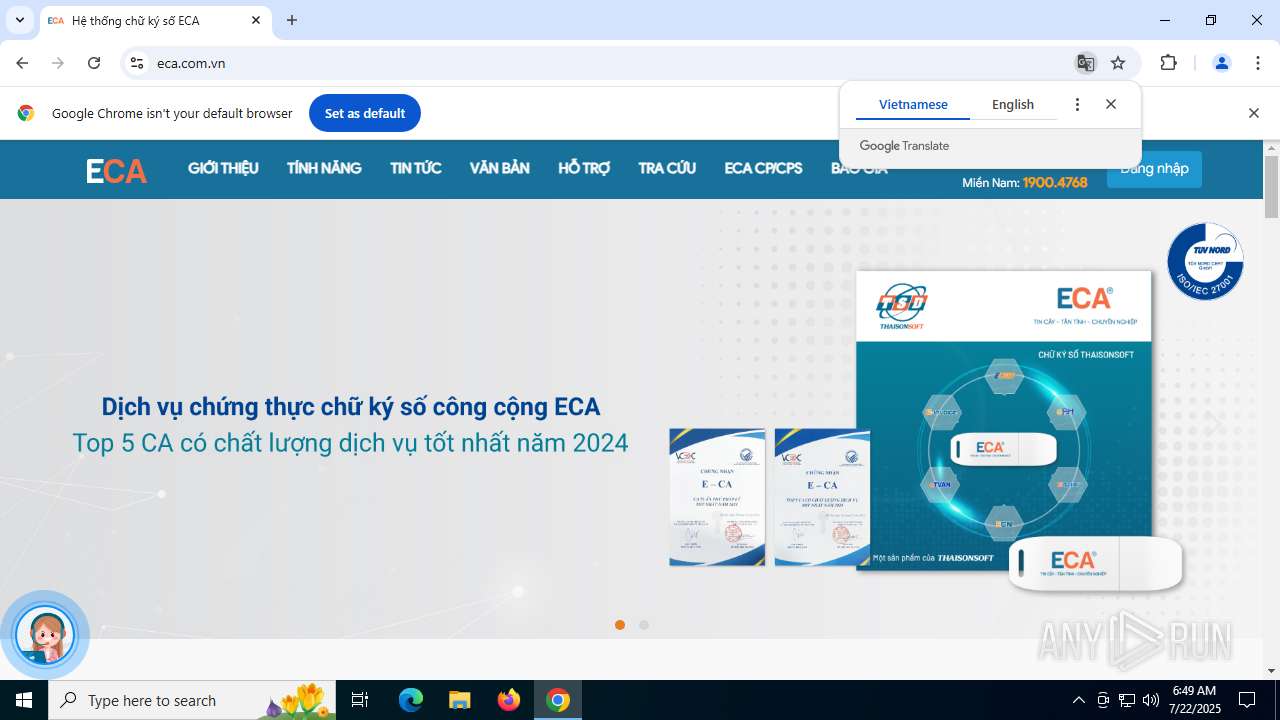The height and width of the screenshot is (720, 1280).
Task: Click the ECA logo in header
Action: coord(117,171)
